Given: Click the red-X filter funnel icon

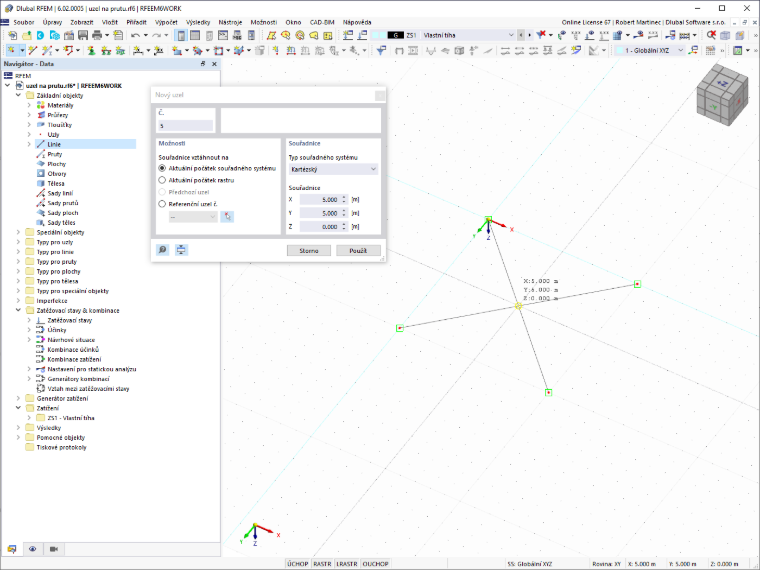Looking at the screenshot, I should [x=541, y=35].
